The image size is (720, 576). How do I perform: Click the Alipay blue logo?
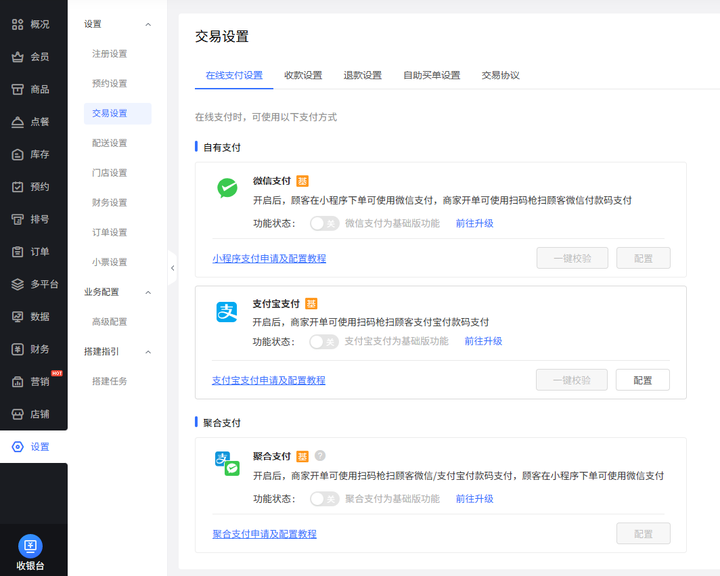(x=227, y=312)
